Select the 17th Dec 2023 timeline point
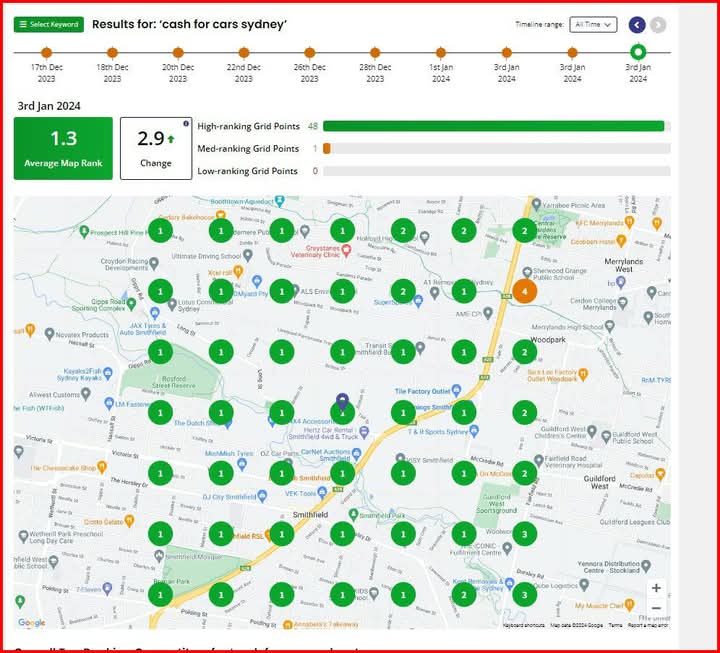 46,52
